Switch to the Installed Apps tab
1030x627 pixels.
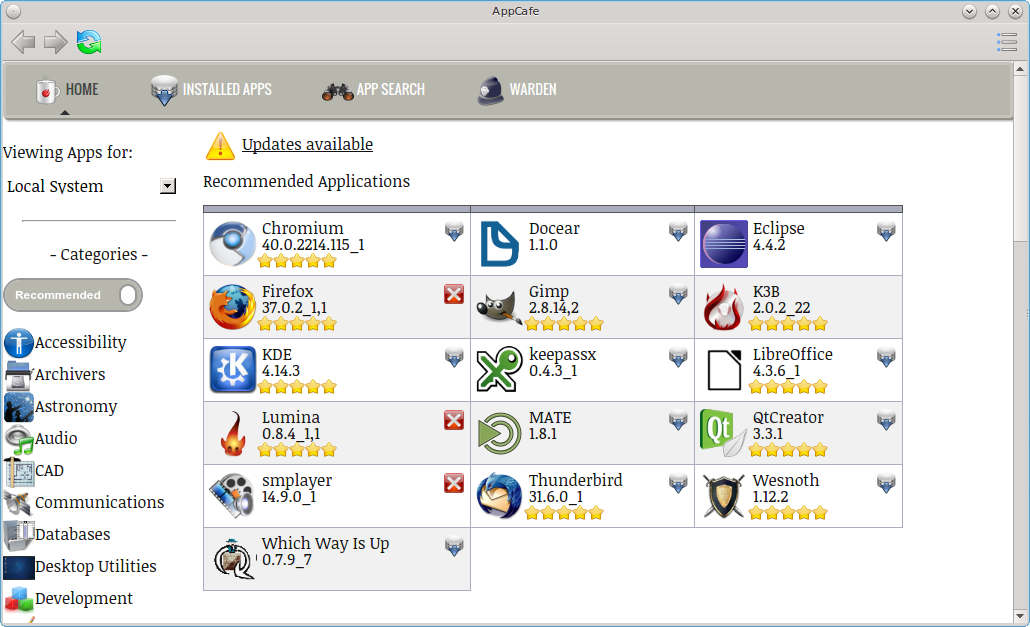[x=211, y=90]
